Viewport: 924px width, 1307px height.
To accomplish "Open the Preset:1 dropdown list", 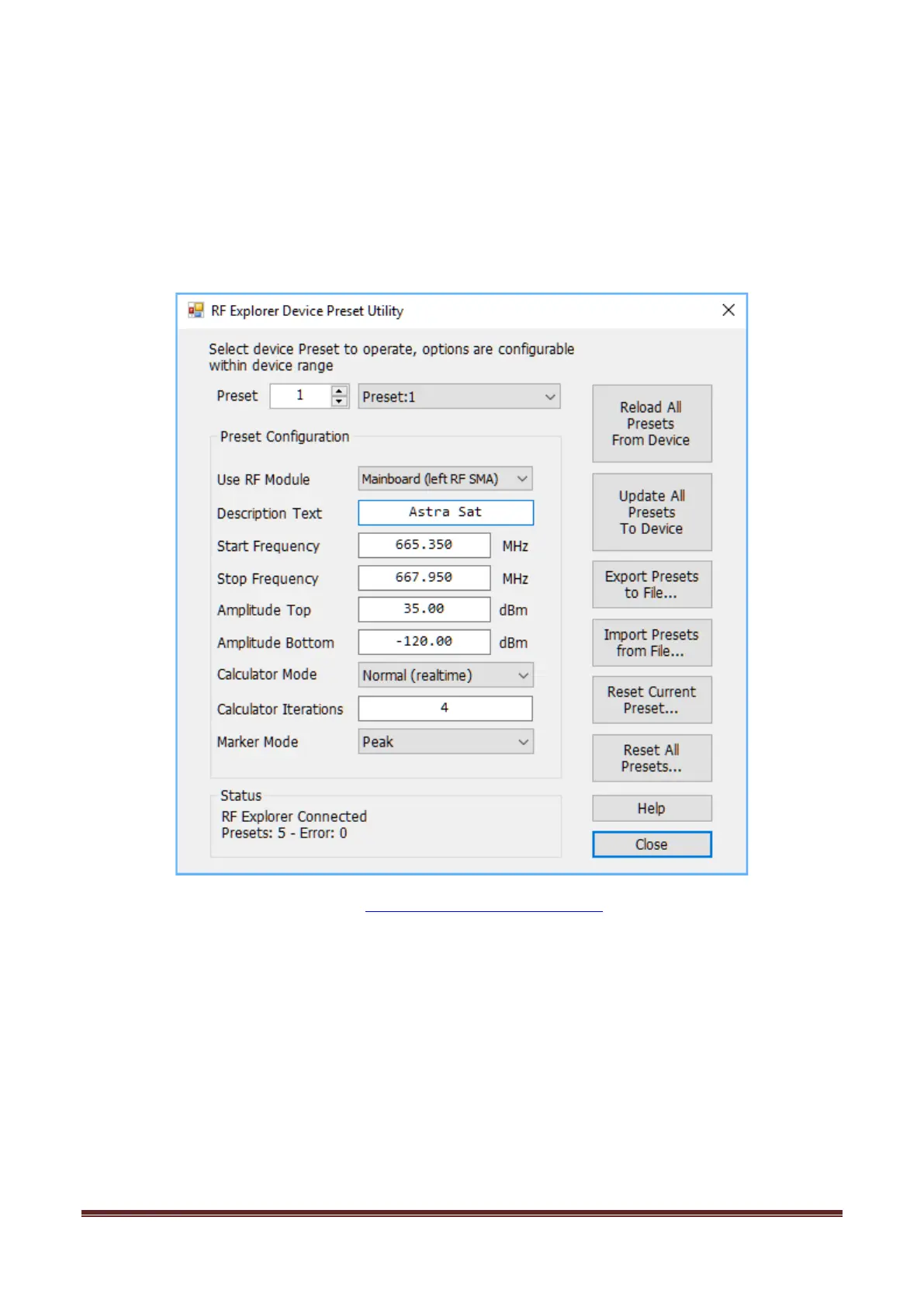I will [x=459, y=397].
